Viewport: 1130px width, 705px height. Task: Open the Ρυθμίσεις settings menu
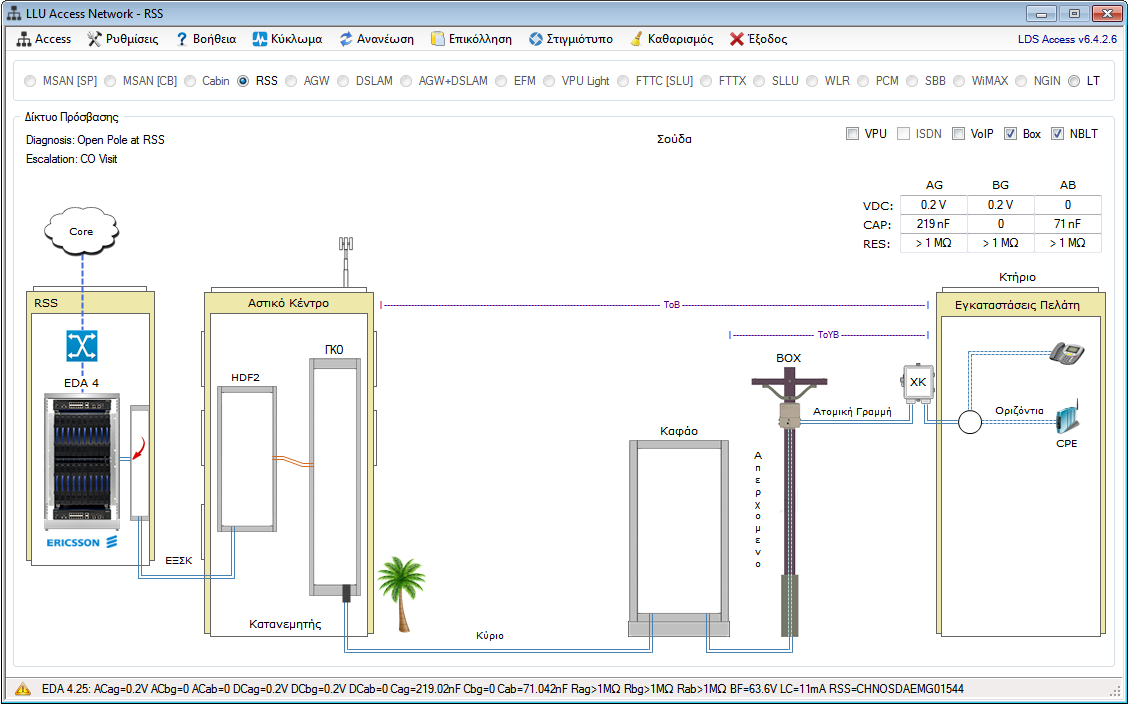tap(122, 39)
